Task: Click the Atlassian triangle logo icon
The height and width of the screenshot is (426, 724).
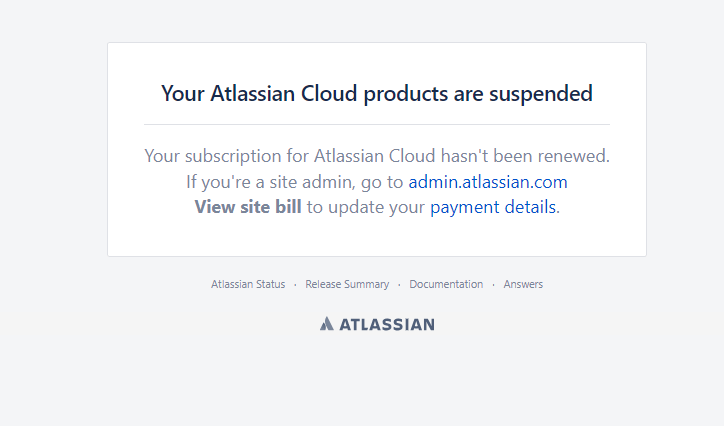Action: 326,324
